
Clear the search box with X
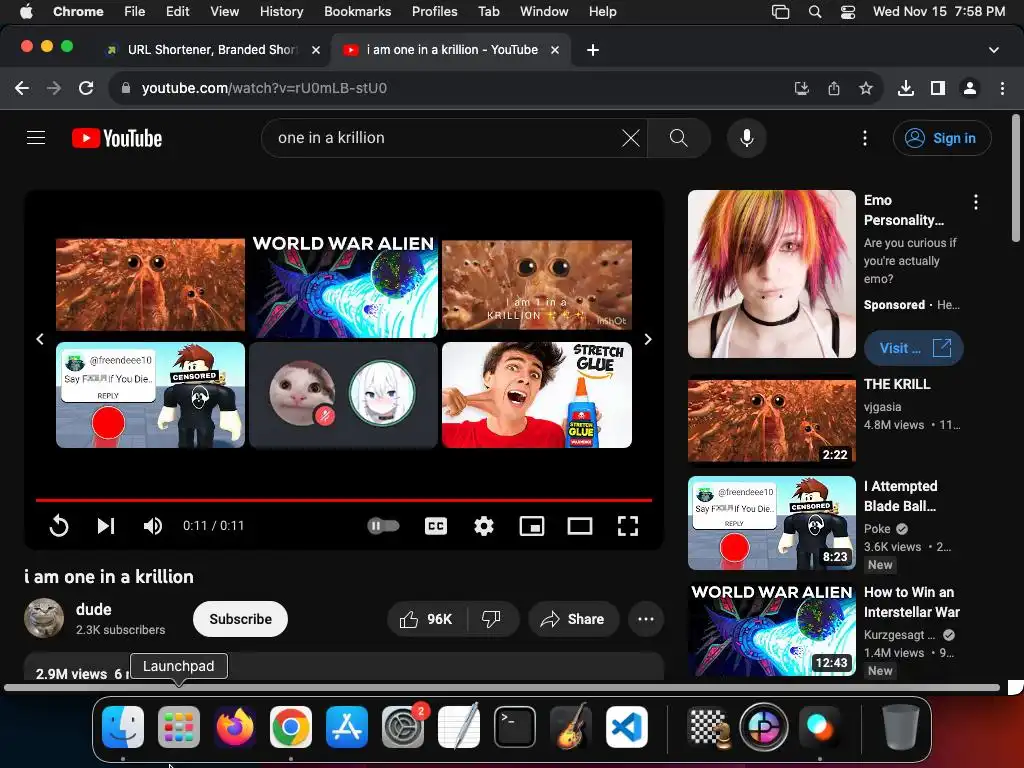click(630, 138)
